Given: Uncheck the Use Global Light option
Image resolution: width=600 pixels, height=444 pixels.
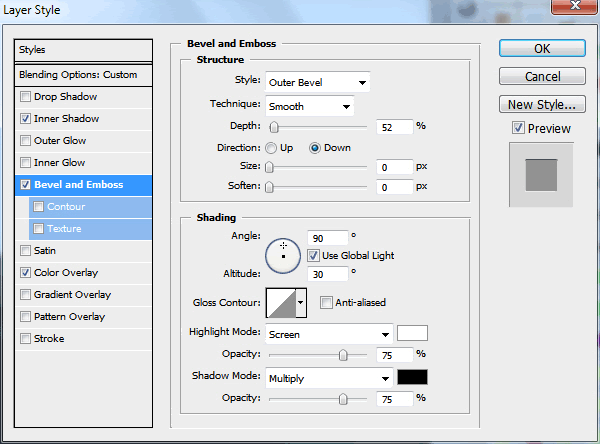Looking at the screenshot, I should point(314,255).
